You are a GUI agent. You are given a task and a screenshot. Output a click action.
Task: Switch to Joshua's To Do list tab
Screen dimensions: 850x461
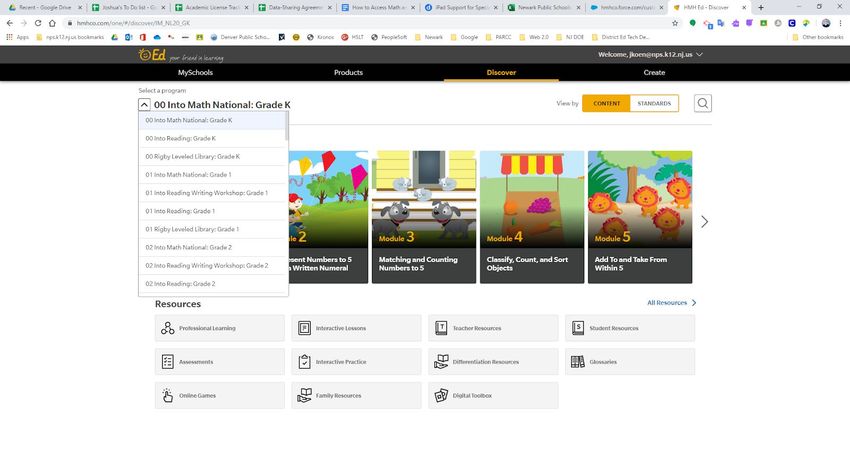(x=128, y=8)
